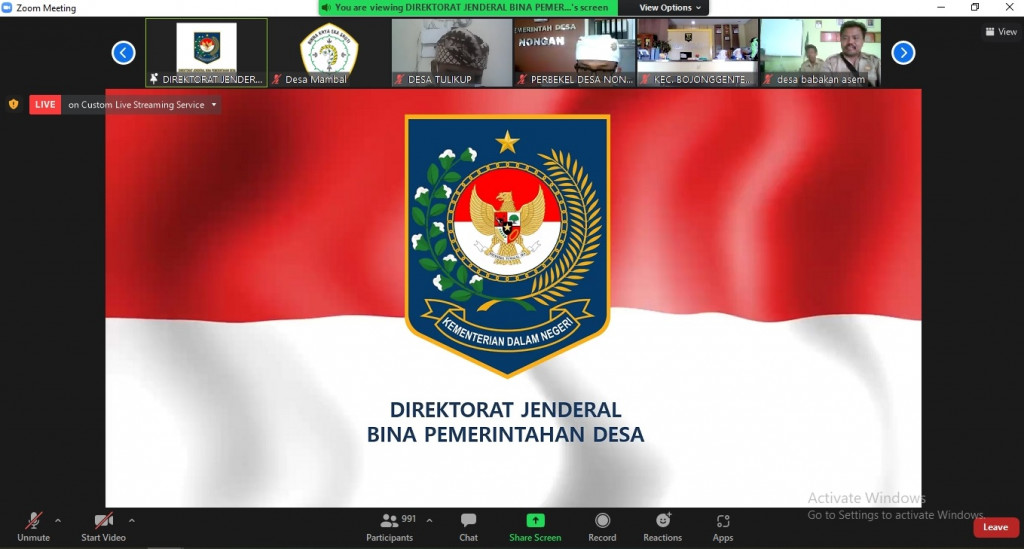Expand Participants options caret
This screenshot has width=1024, height=549.
point(429,521)
